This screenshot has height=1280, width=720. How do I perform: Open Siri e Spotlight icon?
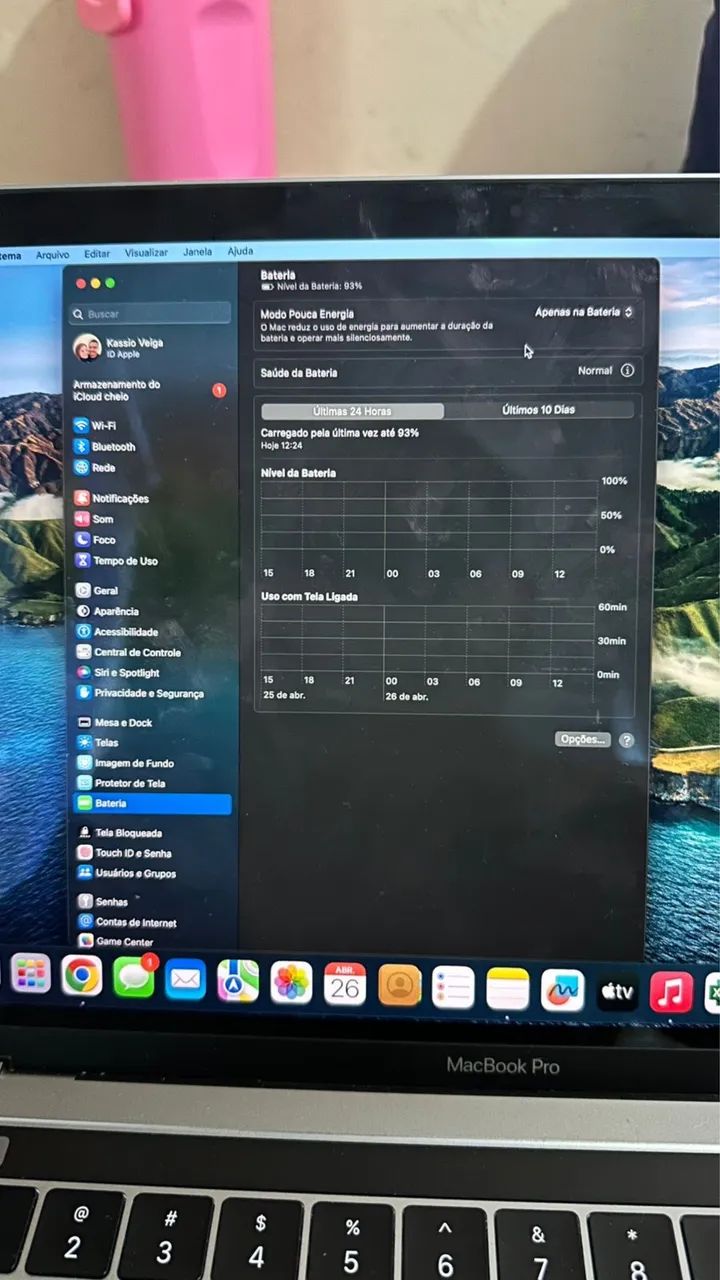(x=84, y=673)
